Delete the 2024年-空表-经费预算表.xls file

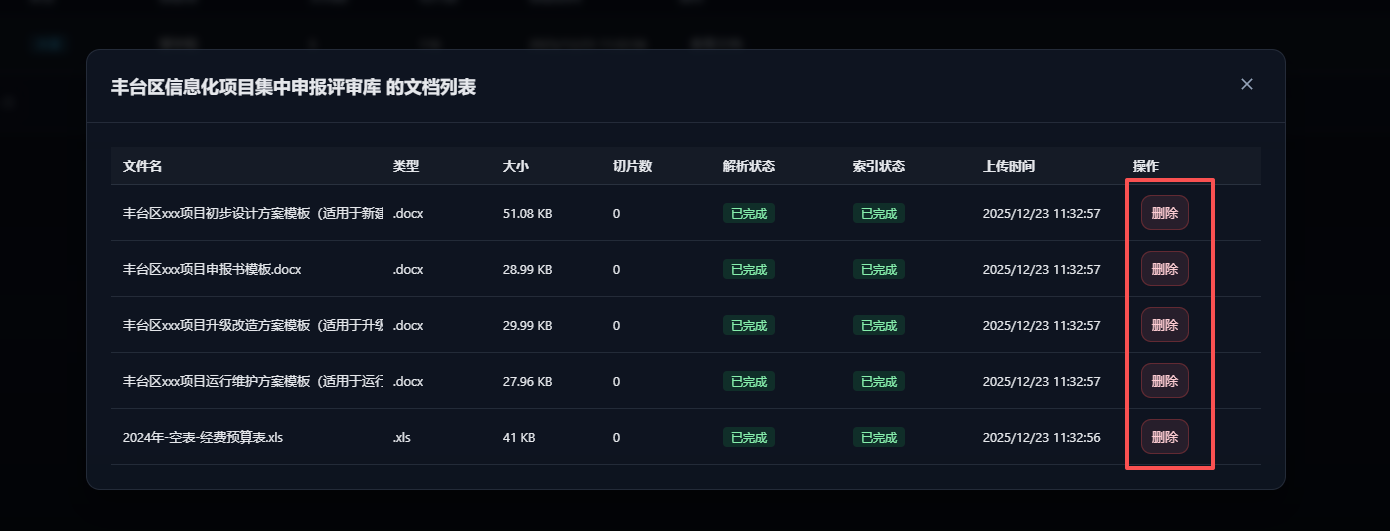1164,437
